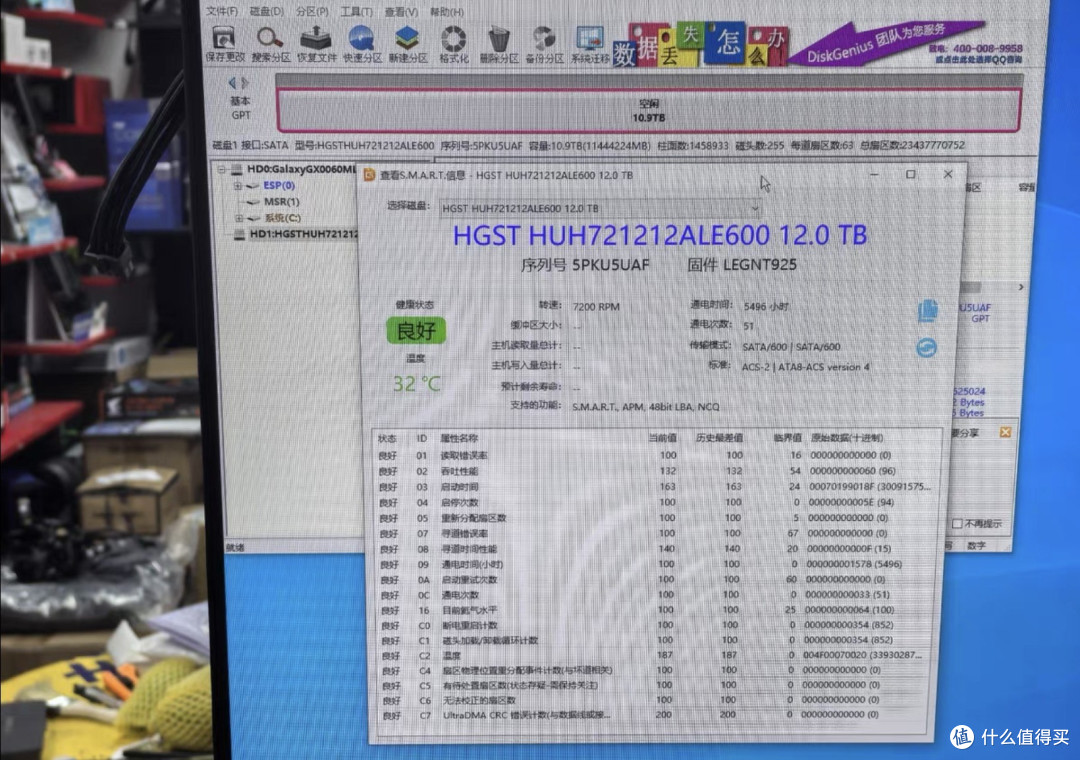The width and height of the screenshot is (1080, 760).
Task: Open the 分区(P) menu
Action: 312,12
